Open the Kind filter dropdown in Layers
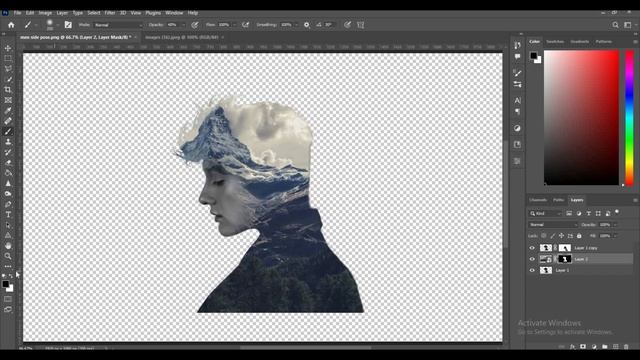This screenshot has width=640, height=360. (x=546, y=213)
